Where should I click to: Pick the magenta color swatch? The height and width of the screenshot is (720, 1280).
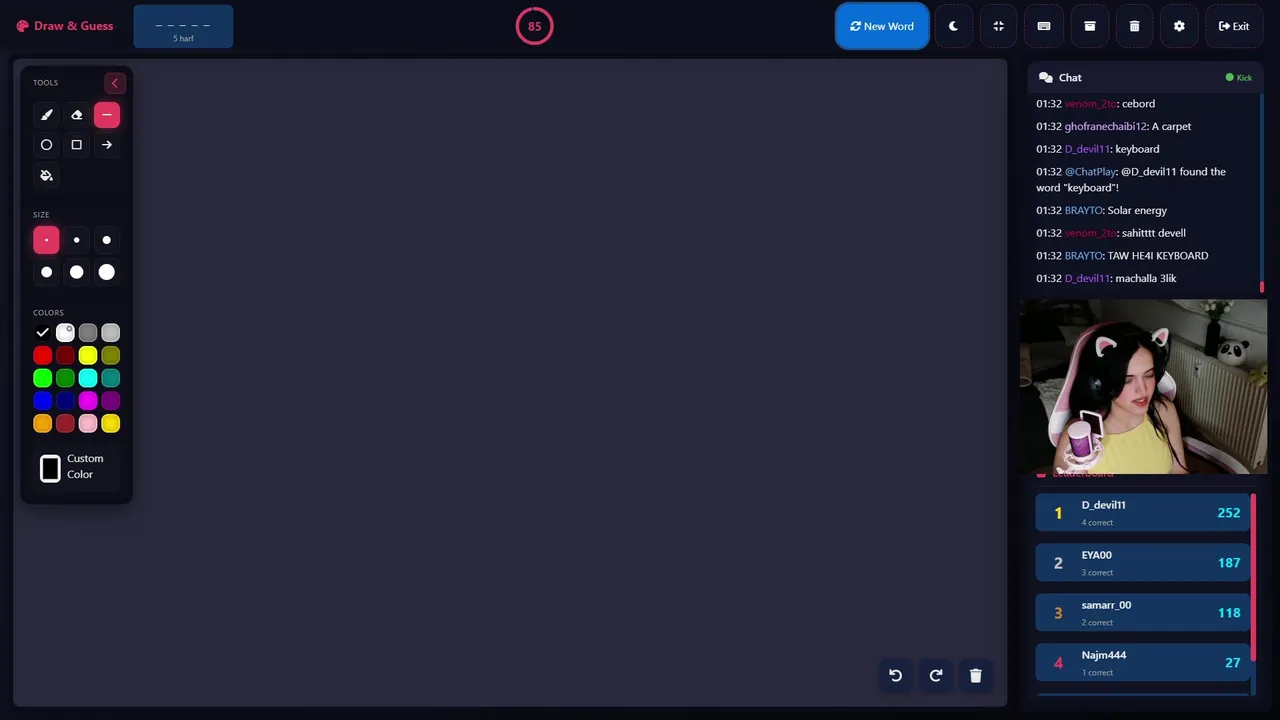tap(88, 401)
